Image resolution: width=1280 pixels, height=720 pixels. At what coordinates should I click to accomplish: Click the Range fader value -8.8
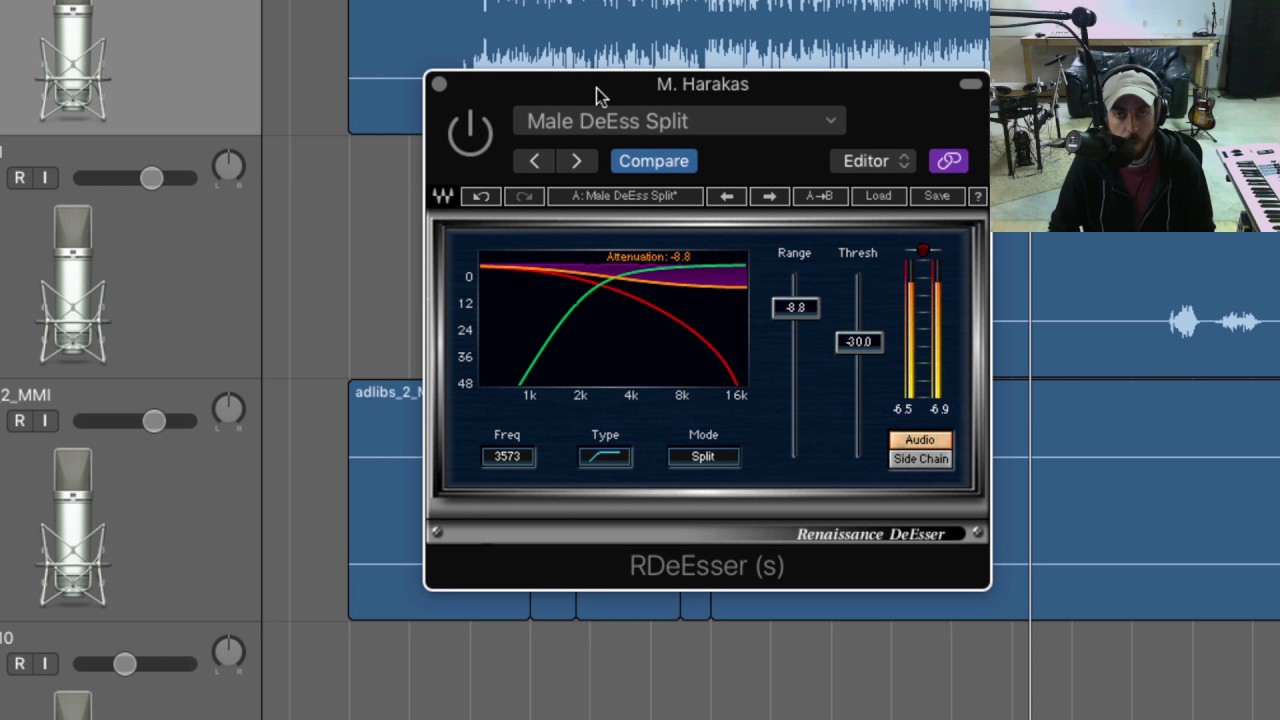click(796, 308)
